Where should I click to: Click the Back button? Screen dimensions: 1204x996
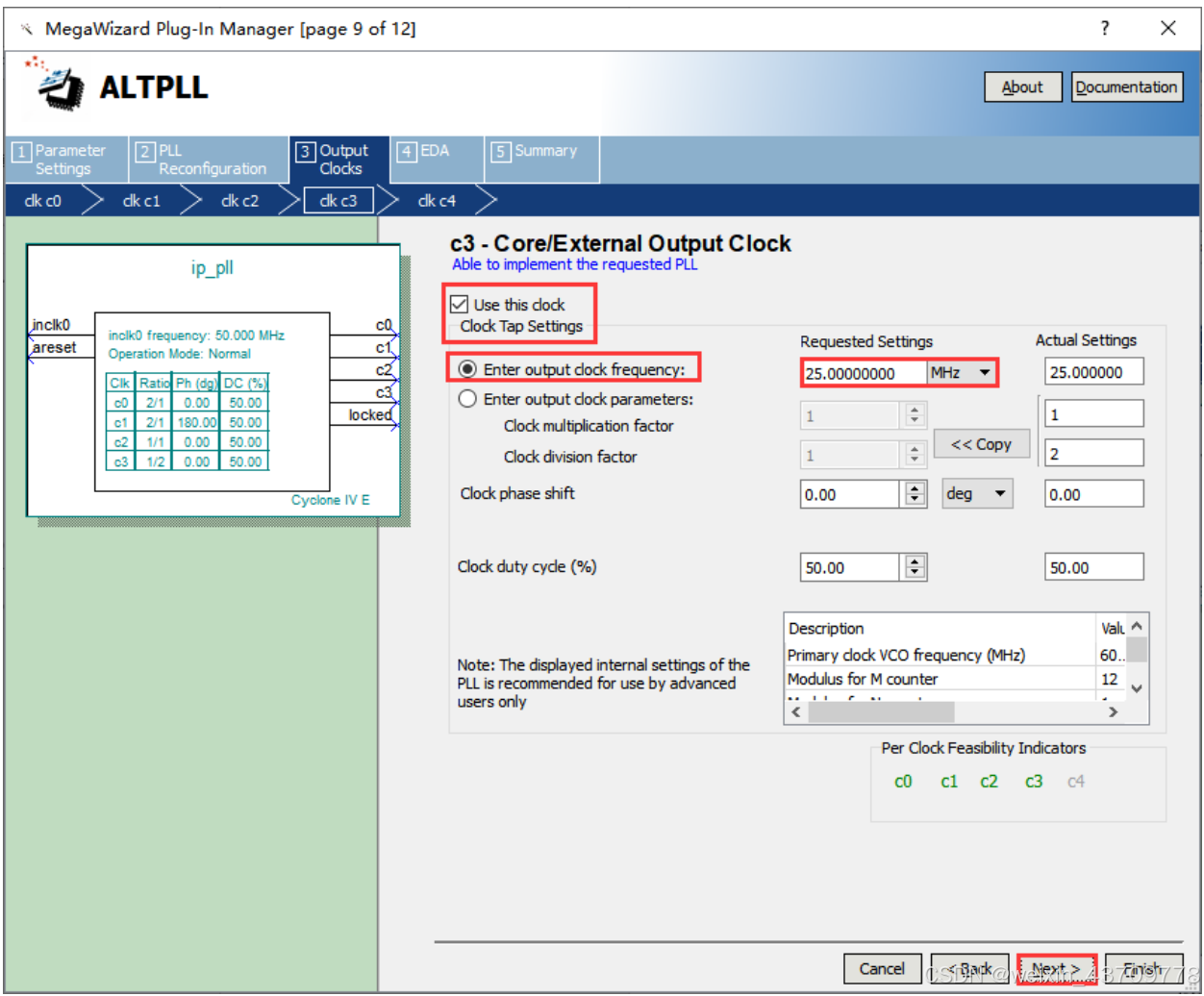(x=969, y=968)
